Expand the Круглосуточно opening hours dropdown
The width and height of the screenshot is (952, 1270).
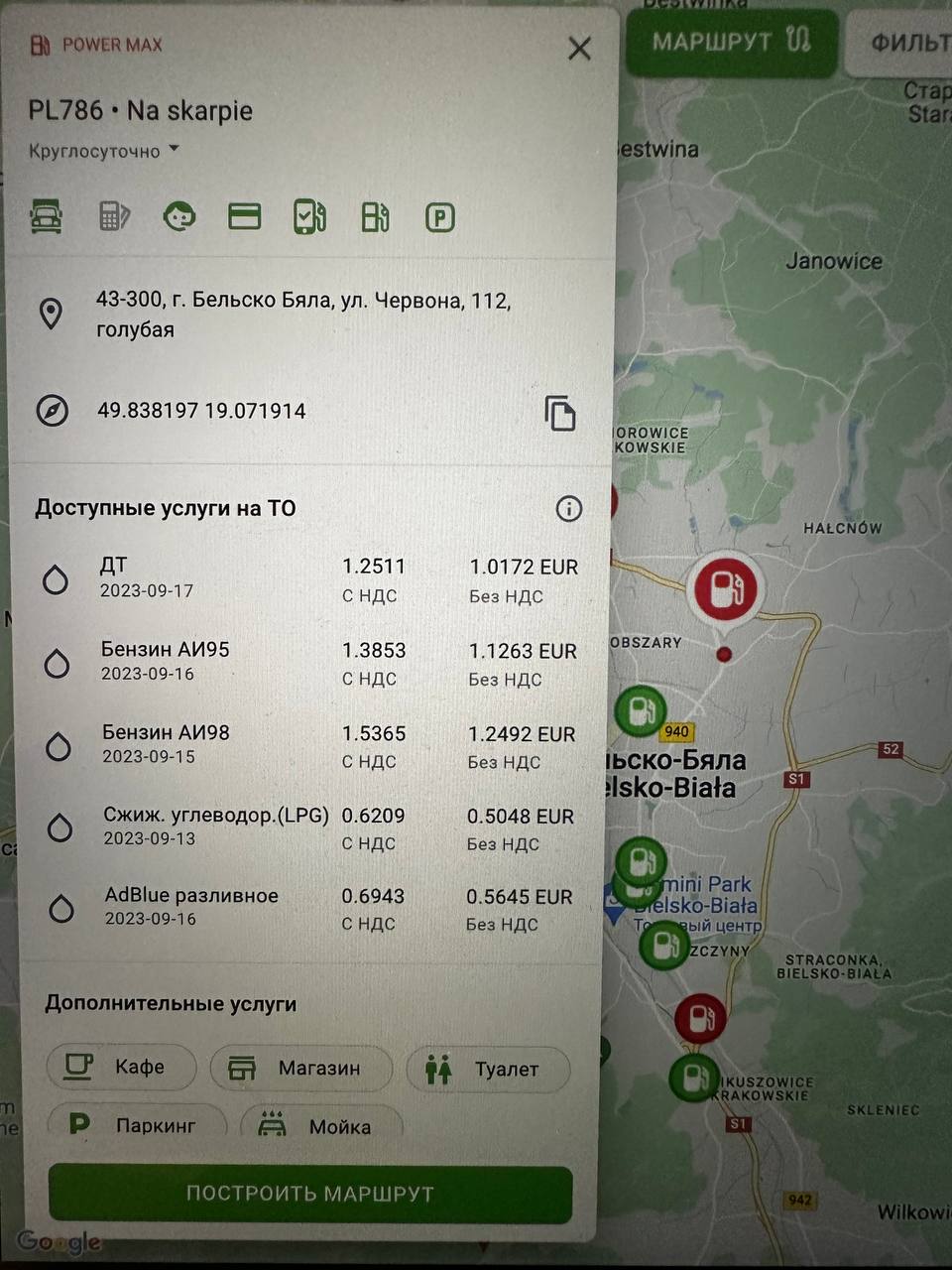[x=104, y=151]
